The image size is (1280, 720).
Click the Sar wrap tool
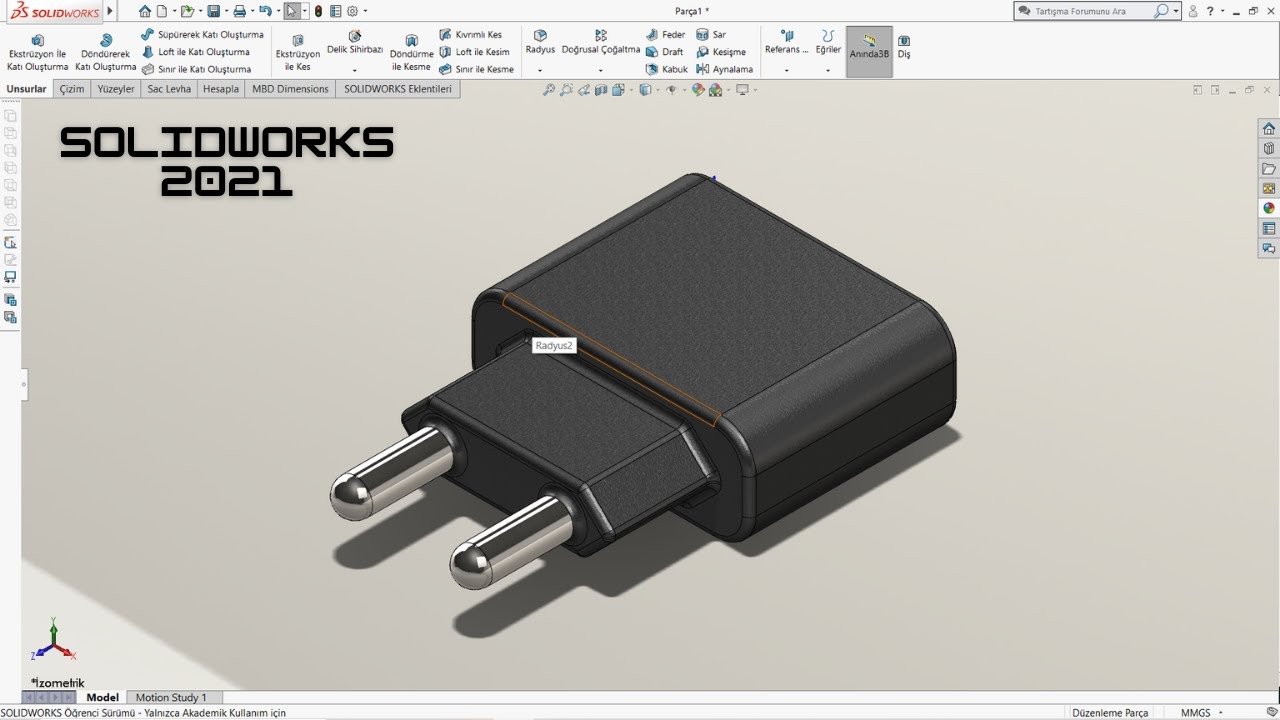point(711,34)
